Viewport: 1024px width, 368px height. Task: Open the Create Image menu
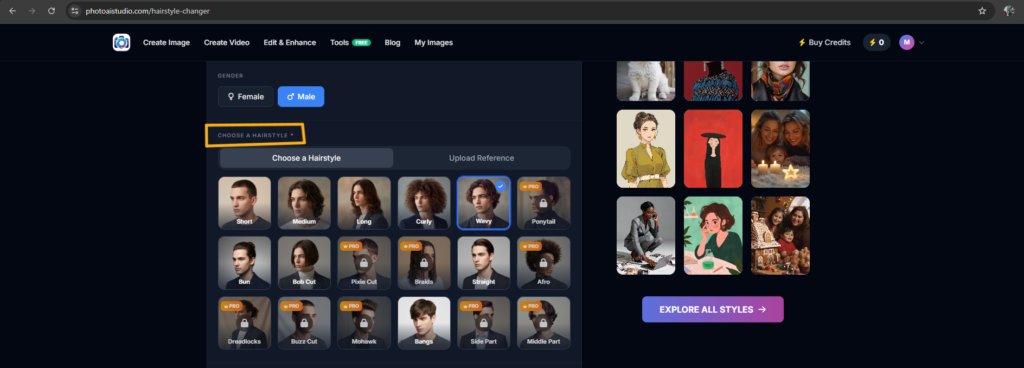coord(167,42)
